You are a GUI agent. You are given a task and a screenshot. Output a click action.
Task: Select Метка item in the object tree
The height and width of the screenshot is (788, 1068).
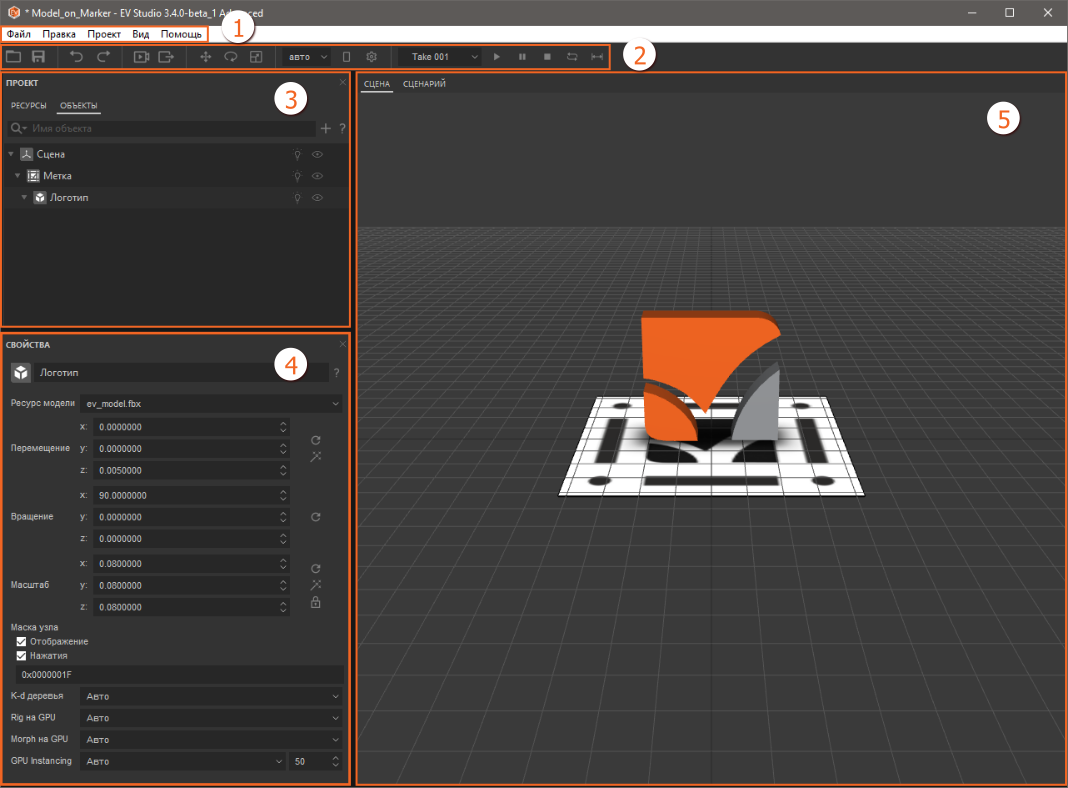click(57, 176)
